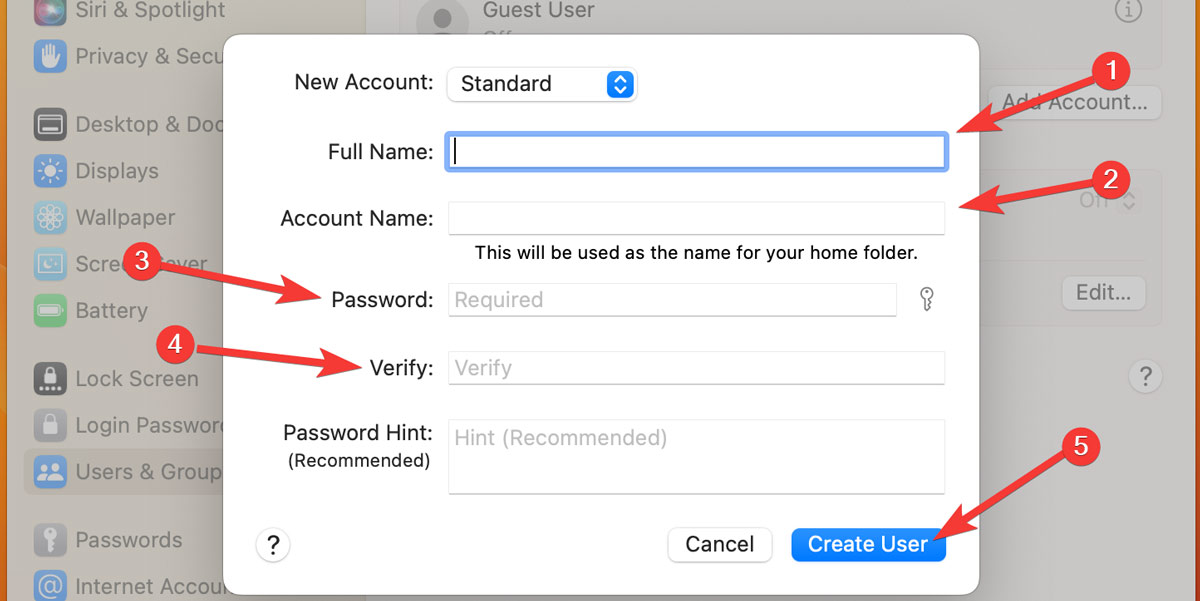Click the Lock Screen sidebar icon

[x=50, y=378]
